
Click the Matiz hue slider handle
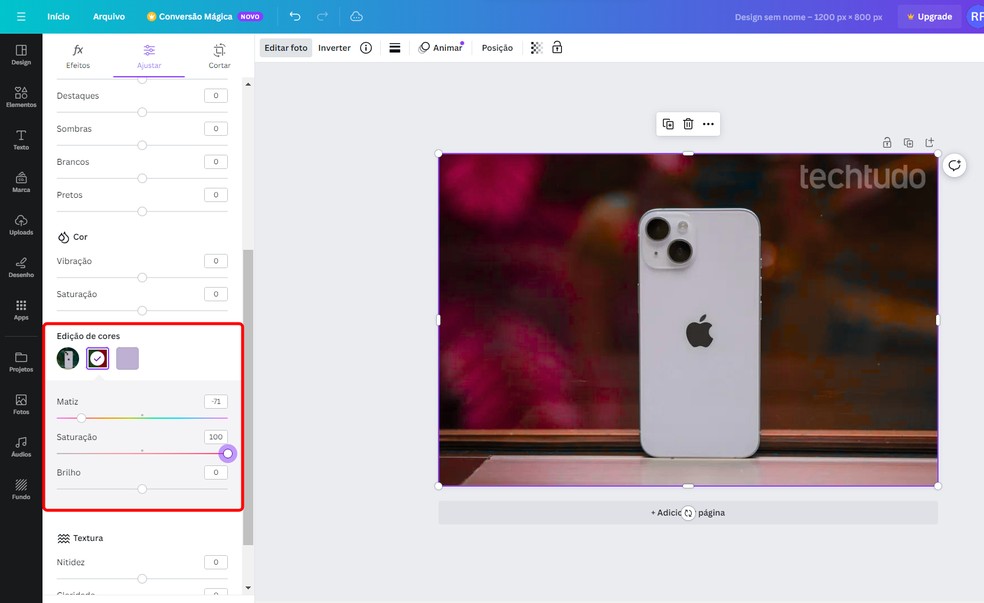[x=81, y=417]
